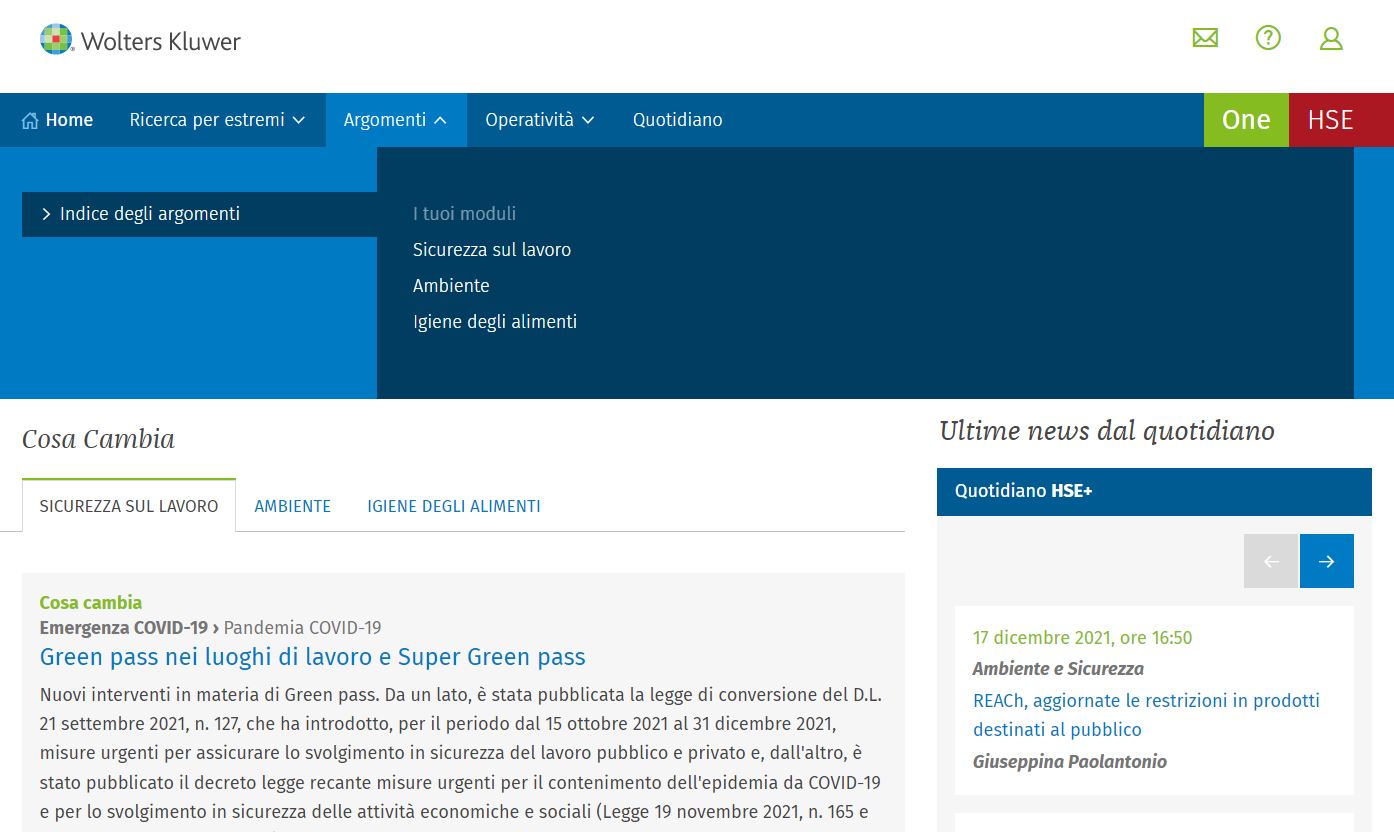Open the Green pass nei luoghi article
Image resolution: width=1394 pixels, height=832 pixels.
pyautogui.click(x=312, y=657)
